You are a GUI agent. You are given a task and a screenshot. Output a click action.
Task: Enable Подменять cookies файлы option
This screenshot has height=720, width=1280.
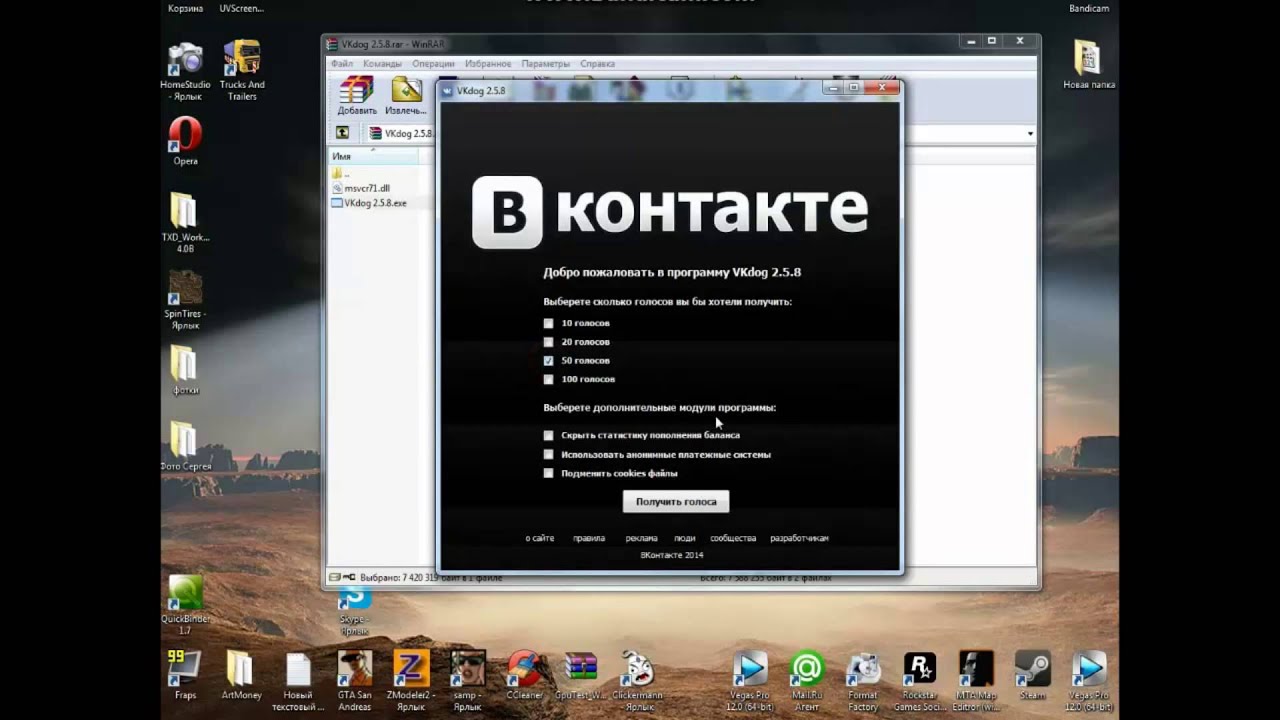(x=548, y=473)
